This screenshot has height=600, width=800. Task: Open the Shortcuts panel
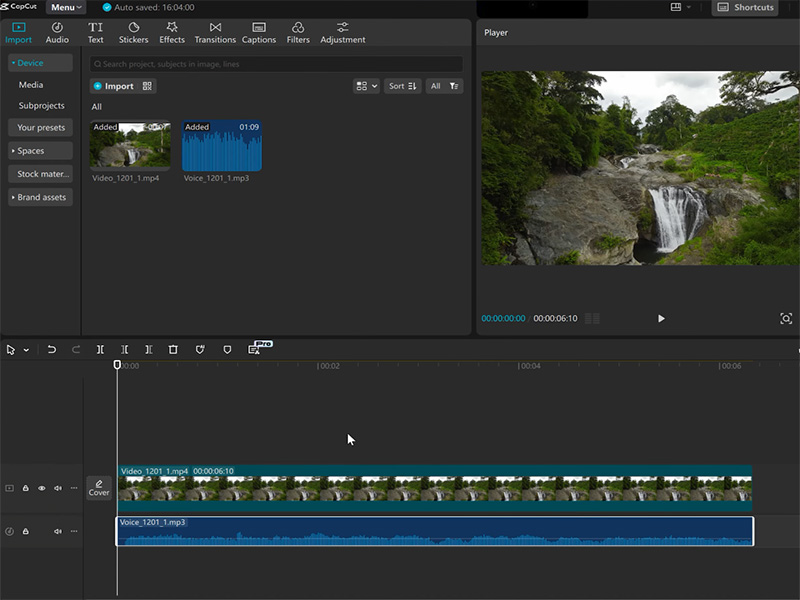(x=745, y=7)
